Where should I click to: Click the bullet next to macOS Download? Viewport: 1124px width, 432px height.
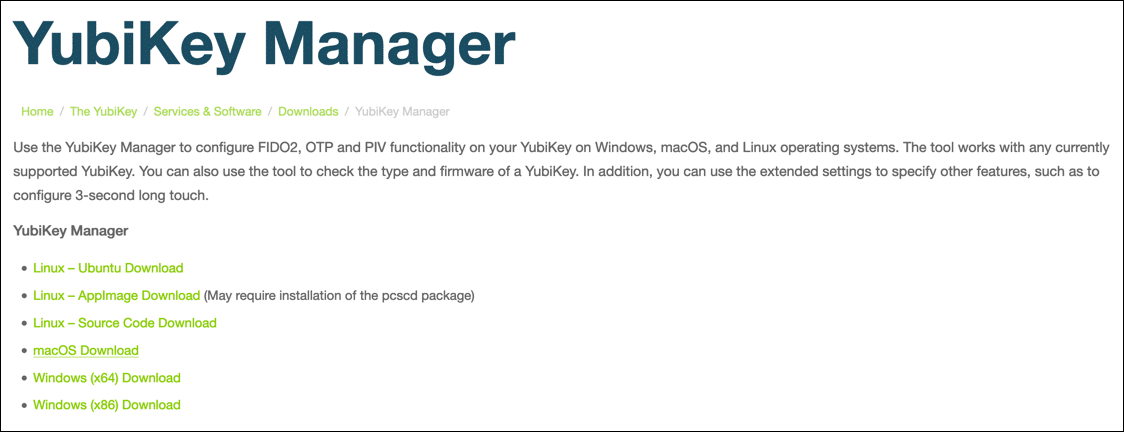coord(24,352)
